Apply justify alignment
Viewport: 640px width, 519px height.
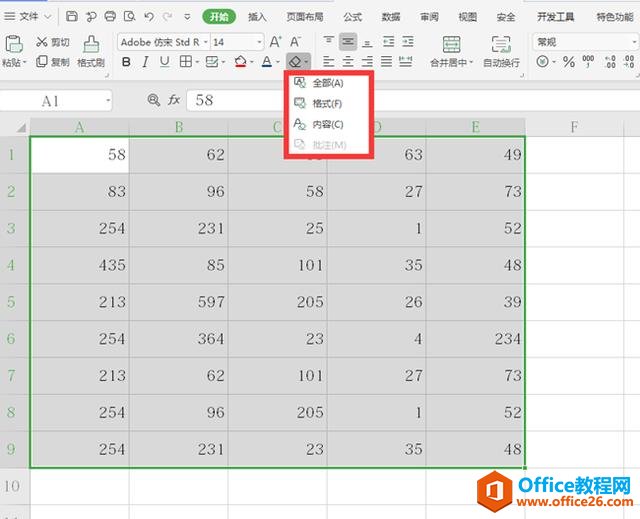(x=386, y=62)
